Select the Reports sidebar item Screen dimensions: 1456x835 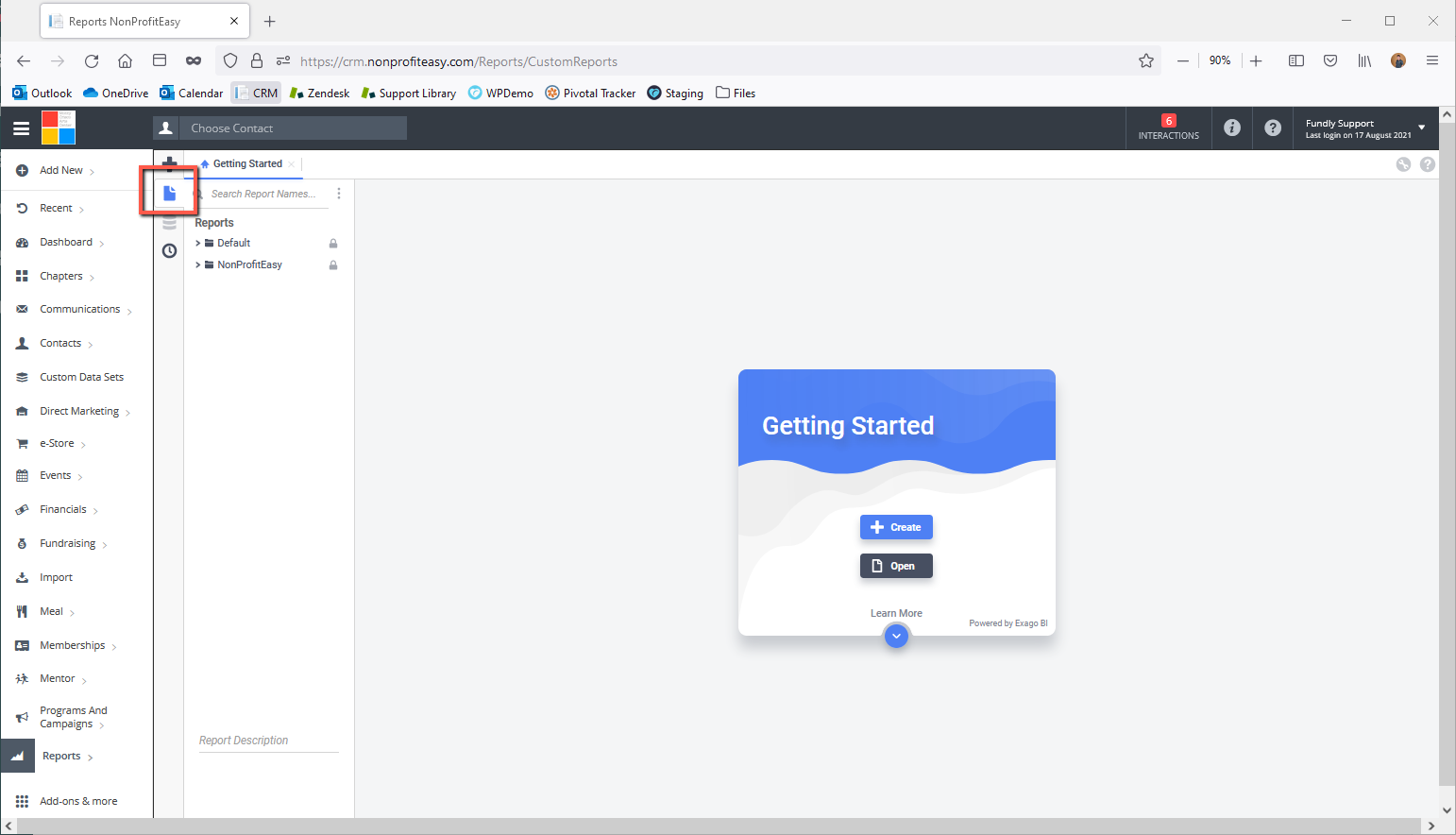[x=61, y=757]
